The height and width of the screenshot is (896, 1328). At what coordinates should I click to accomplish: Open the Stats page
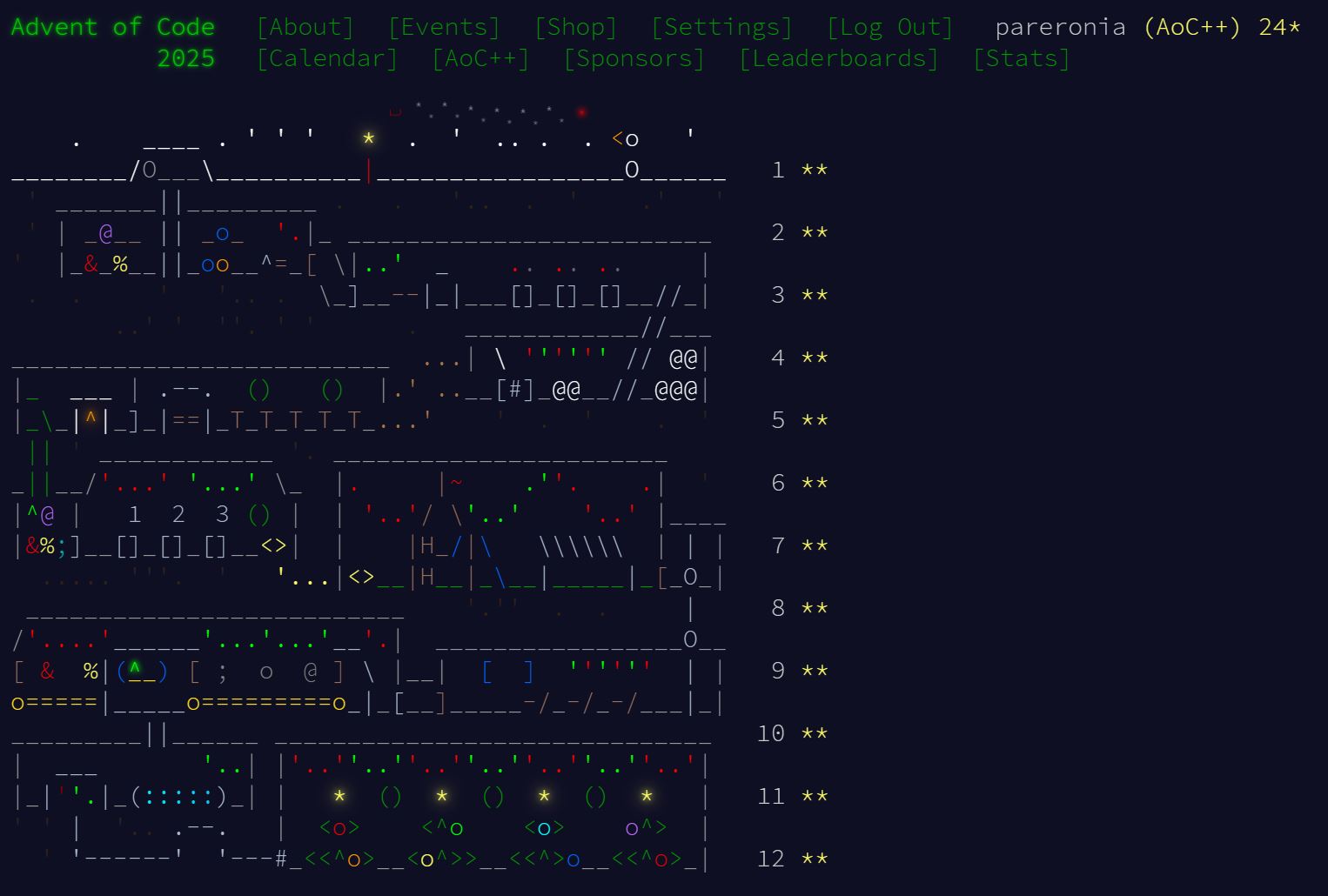tap(1021, 58)
